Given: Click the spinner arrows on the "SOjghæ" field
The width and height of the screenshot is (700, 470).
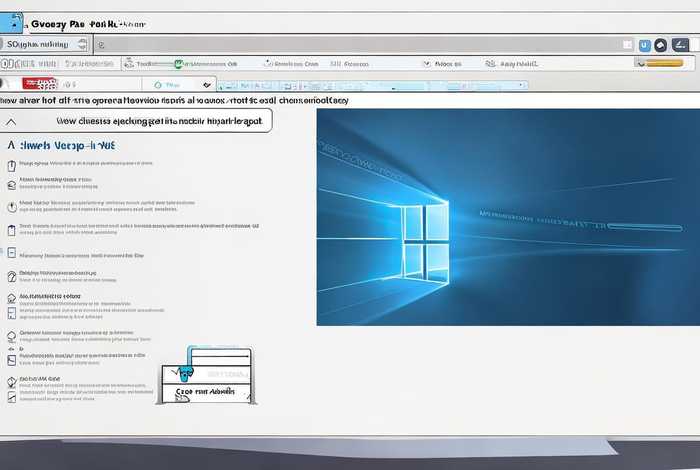Looking at the screenshot, I should pyautogui.click(x=82, y=44).
